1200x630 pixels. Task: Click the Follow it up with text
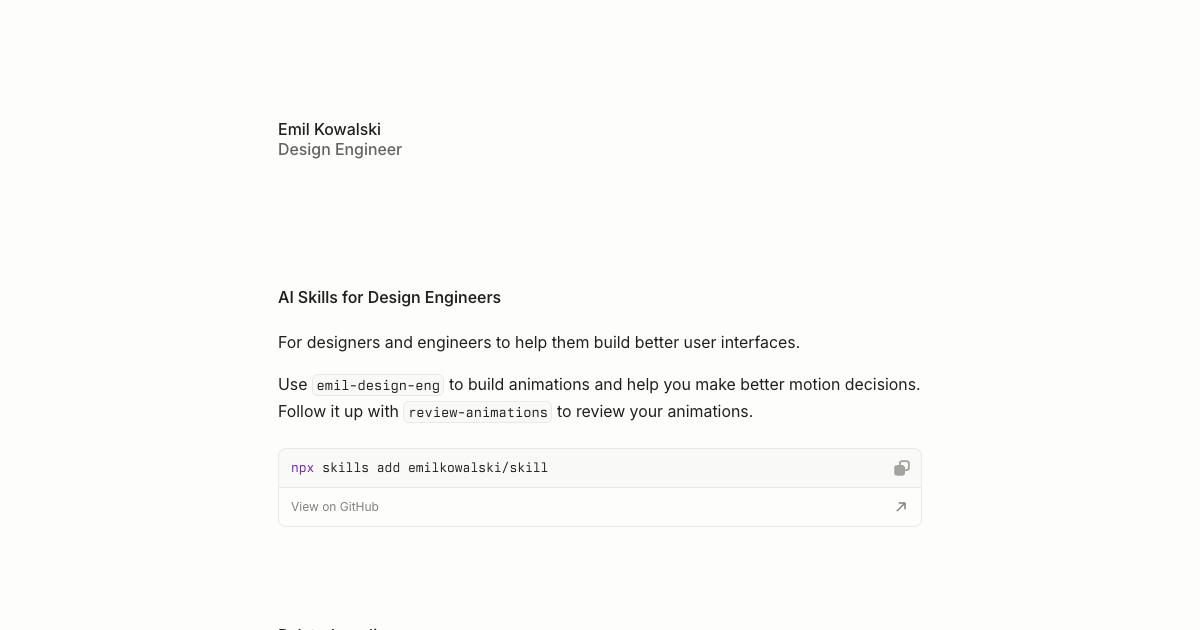pos(338,411)
